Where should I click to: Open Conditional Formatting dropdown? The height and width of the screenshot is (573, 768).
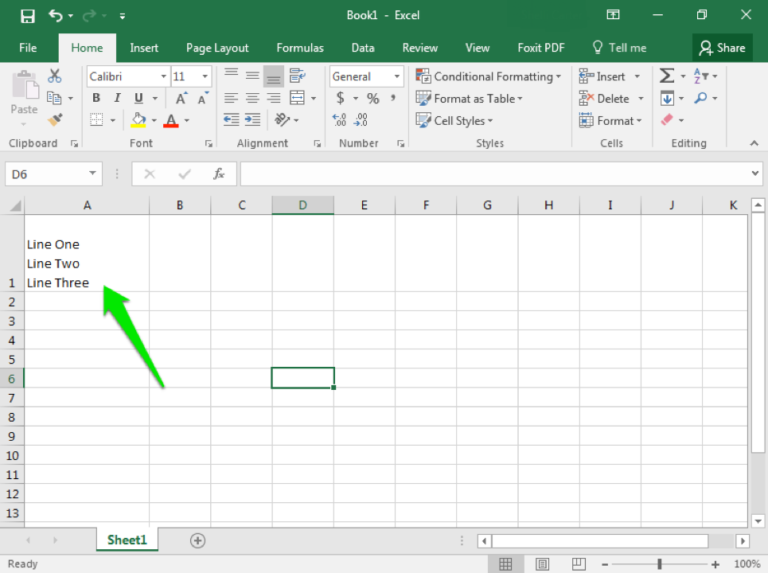(x=488, y=76)
